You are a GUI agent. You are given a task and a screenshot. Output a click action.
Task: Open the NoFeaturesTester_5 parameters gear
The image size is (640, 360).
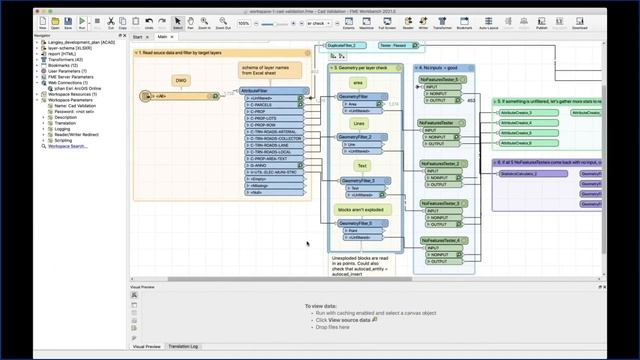tap(463, 80)
